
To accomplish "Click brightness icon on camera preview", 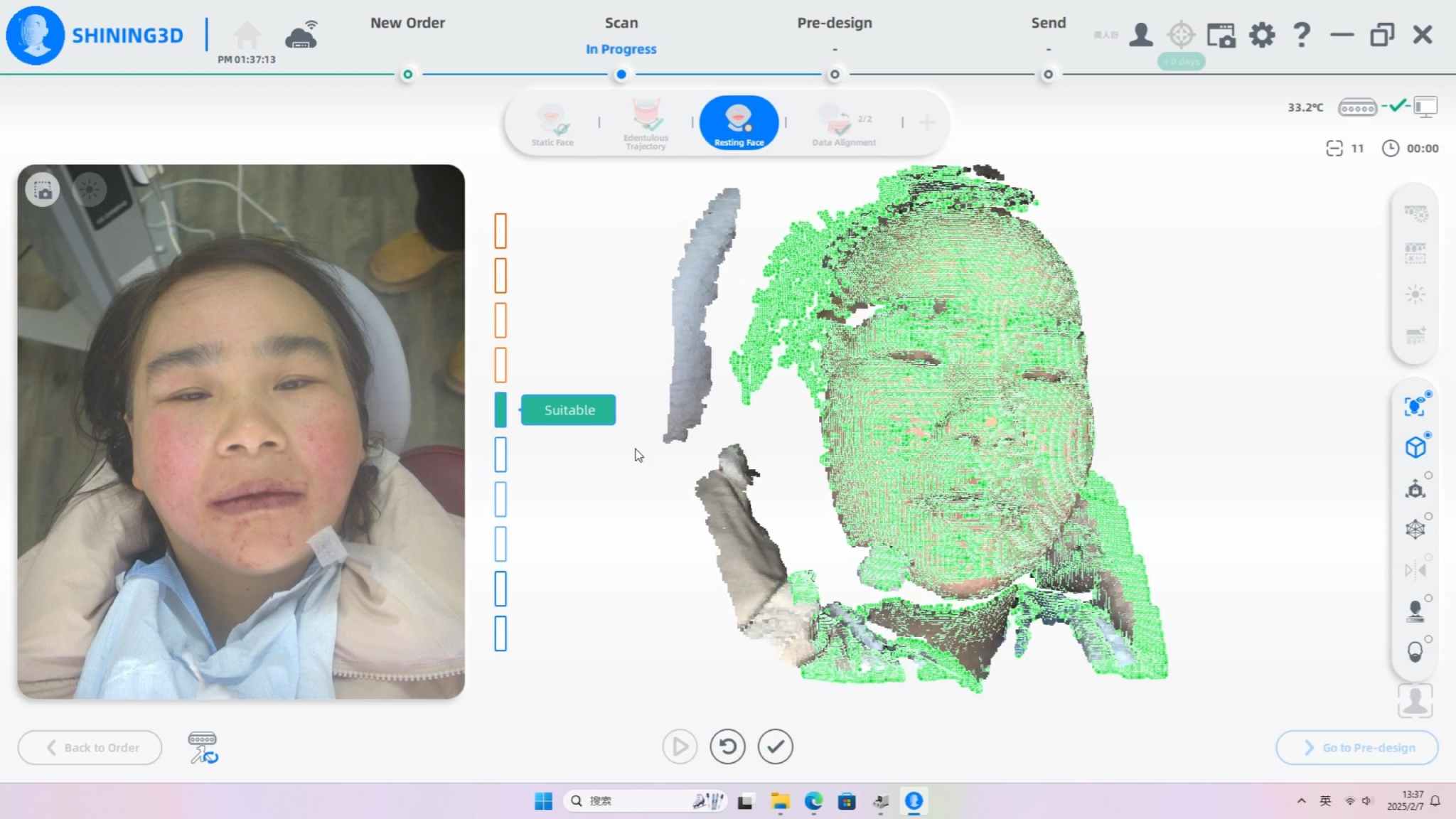I will [90, 191].
